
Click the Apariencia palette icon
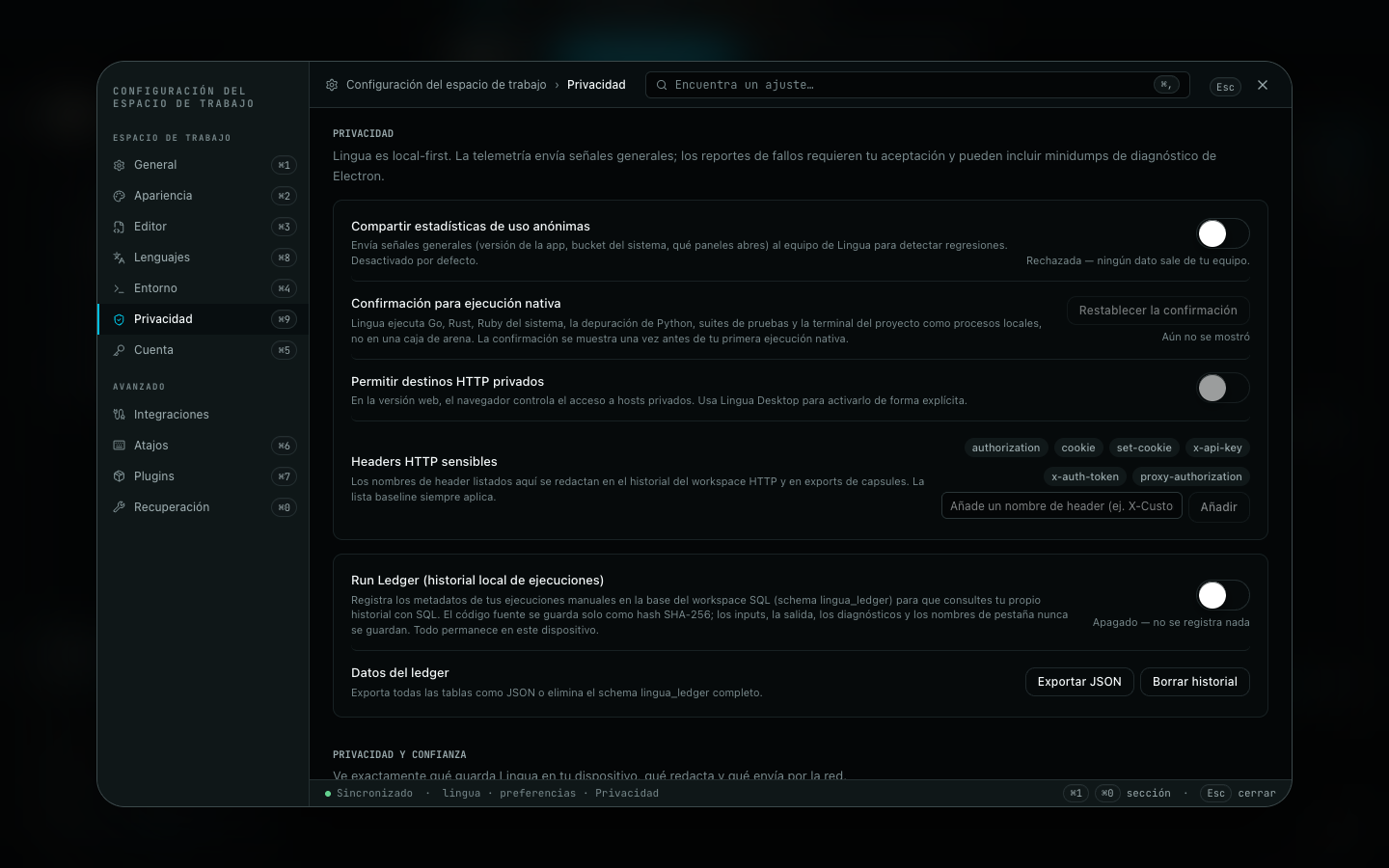[119, 196]
